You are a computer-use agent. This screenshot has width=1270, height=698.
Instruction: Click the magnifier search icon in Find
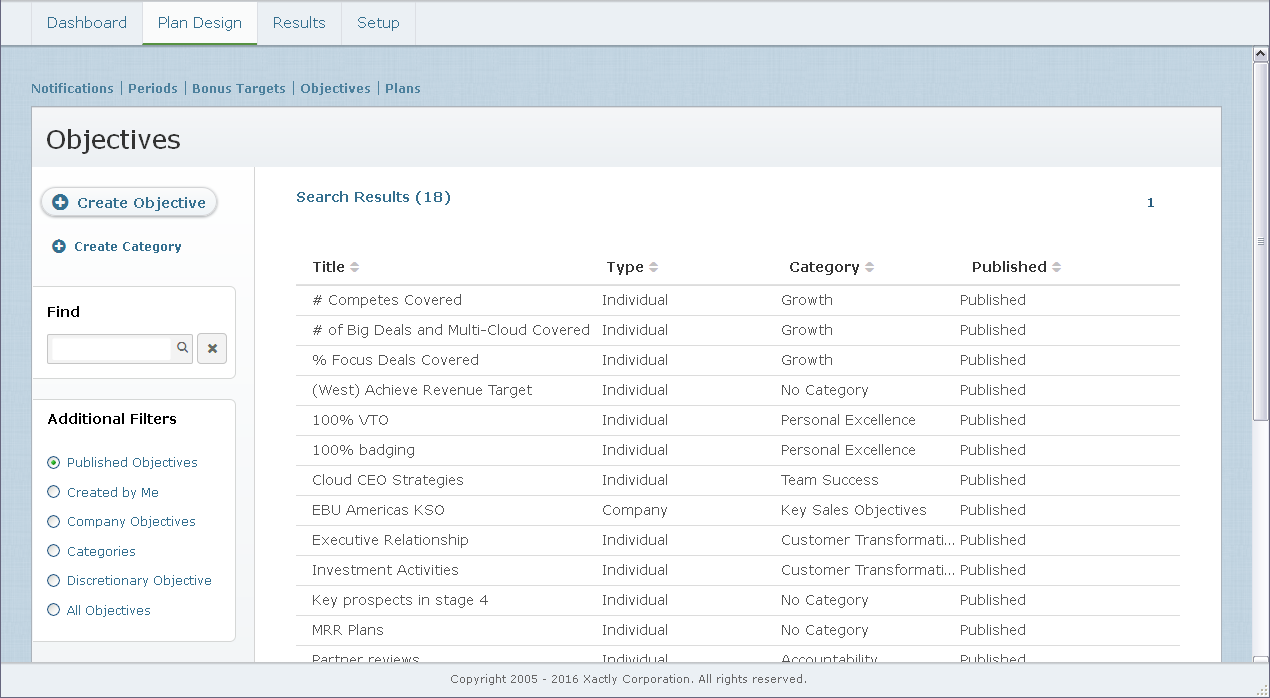click(182, 348)
